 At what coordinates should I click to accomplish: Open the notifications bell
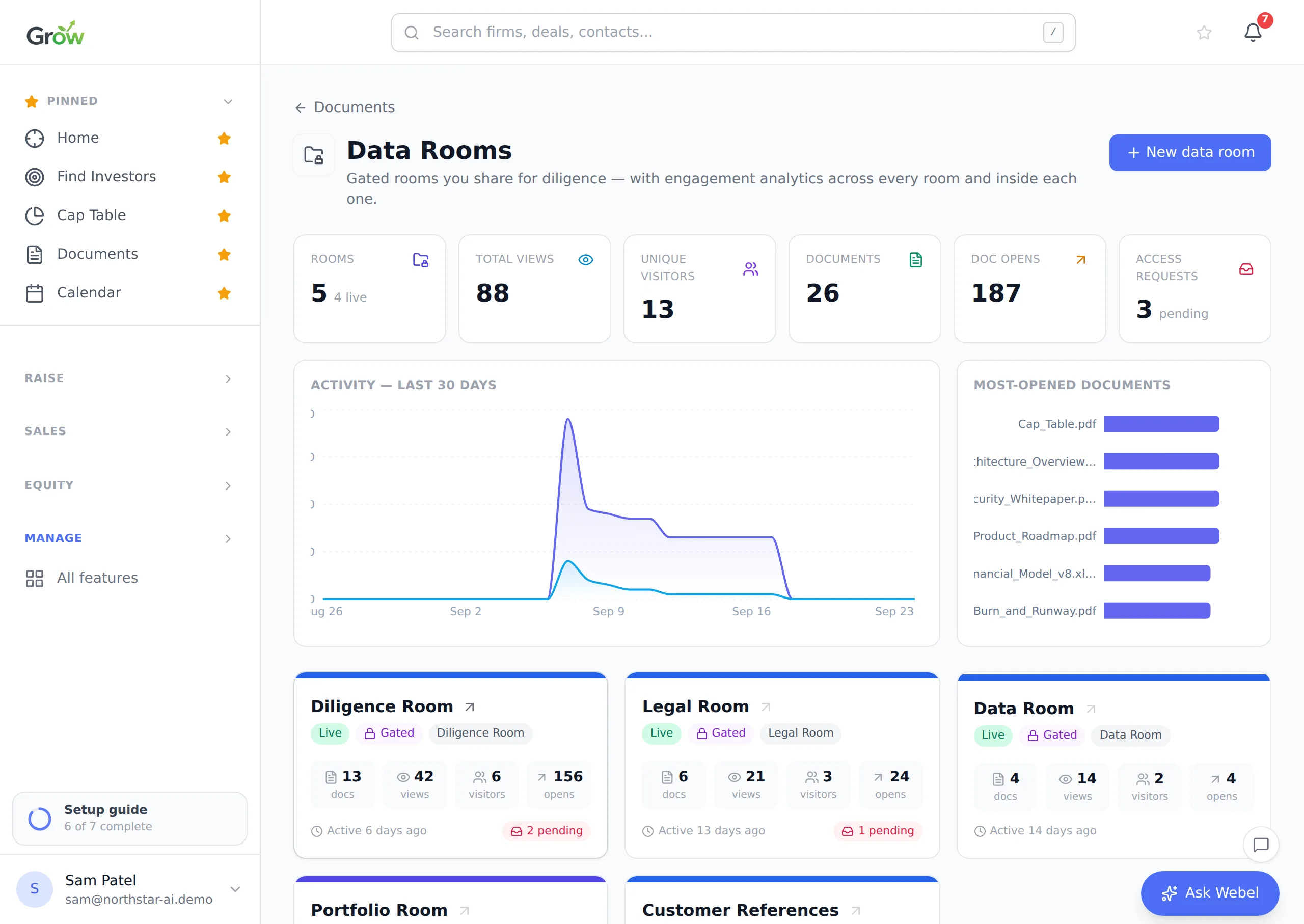click(x=1252, y=33)
